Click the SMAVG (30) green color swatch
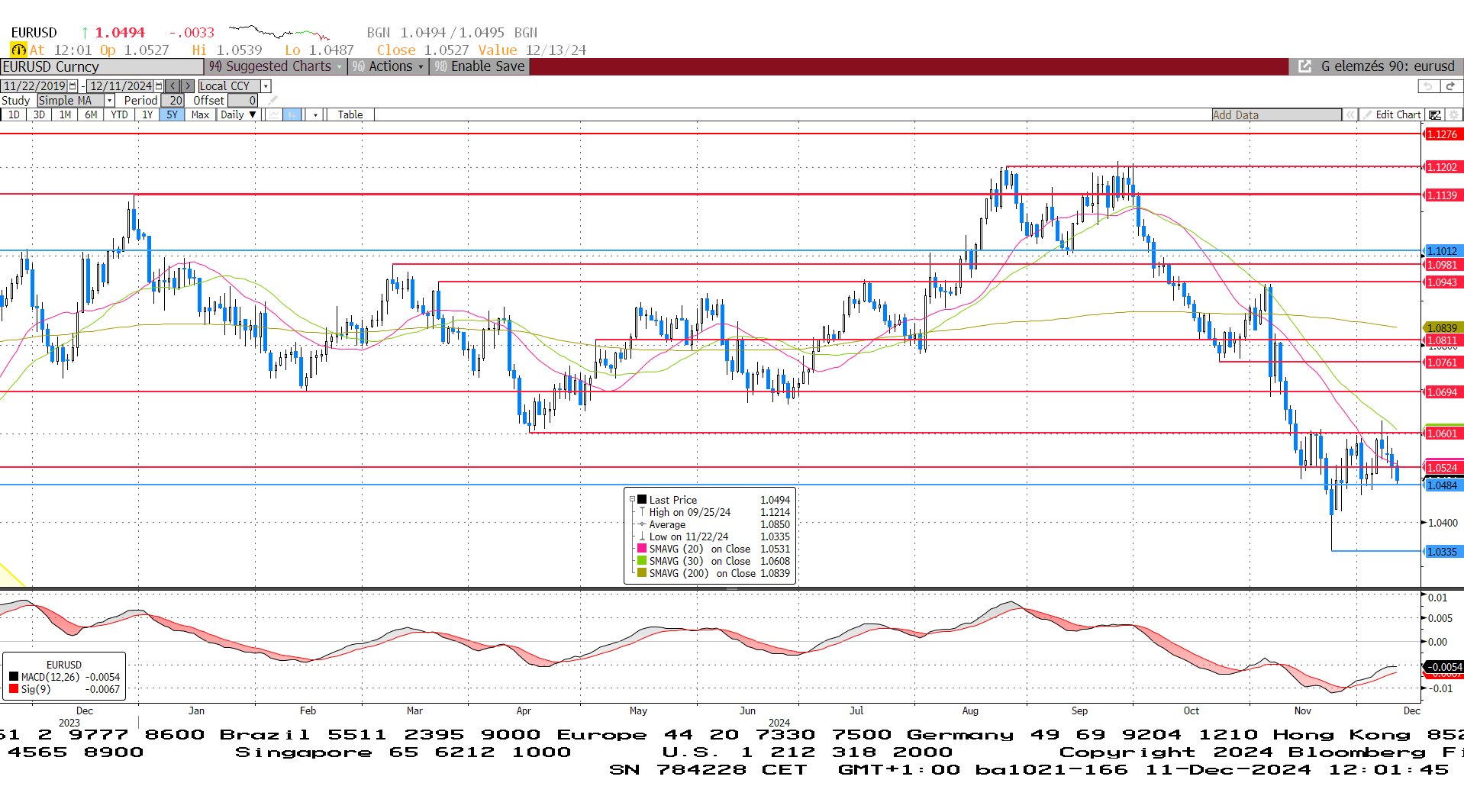This screenshot has width=1464, height=812. (x=642, y=561)
